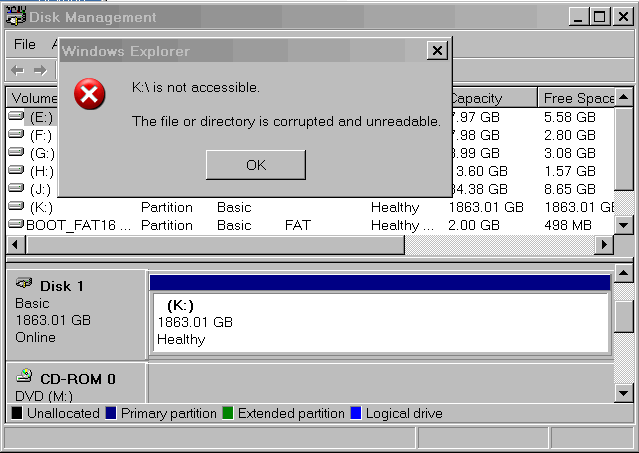Click the 1.57 GB free space value
The height and width of the screenshot is (453, 639).
point(570,171)
